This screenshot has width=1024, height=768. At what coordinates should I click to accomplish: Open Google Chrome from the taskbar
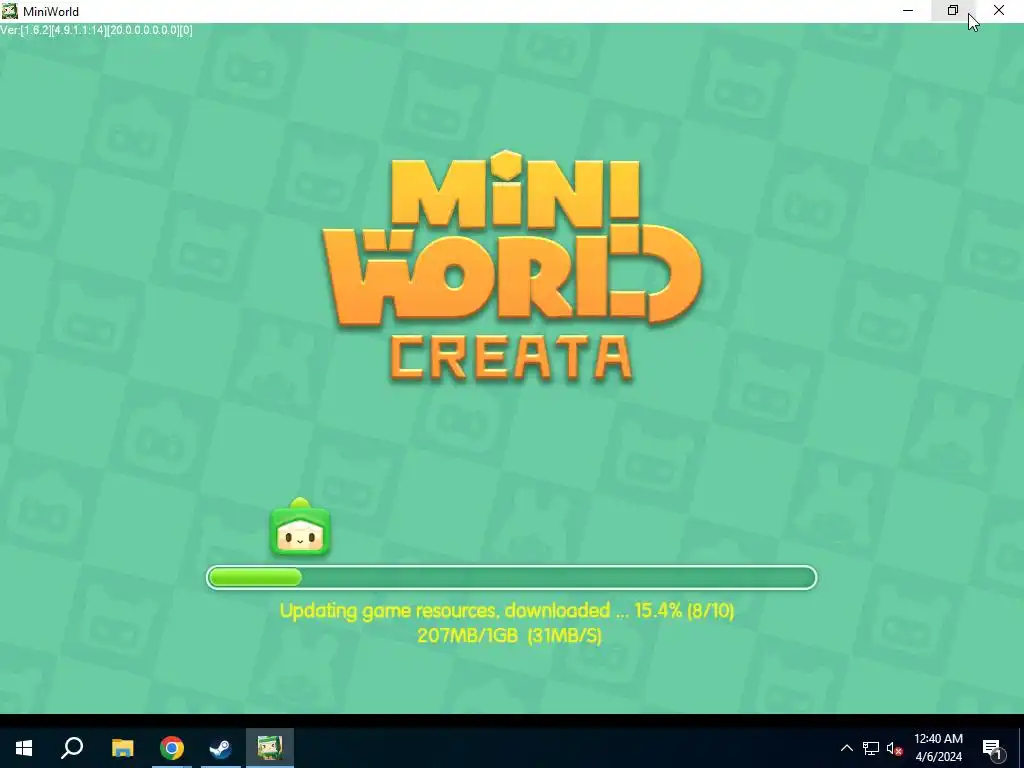pos(172,748)
